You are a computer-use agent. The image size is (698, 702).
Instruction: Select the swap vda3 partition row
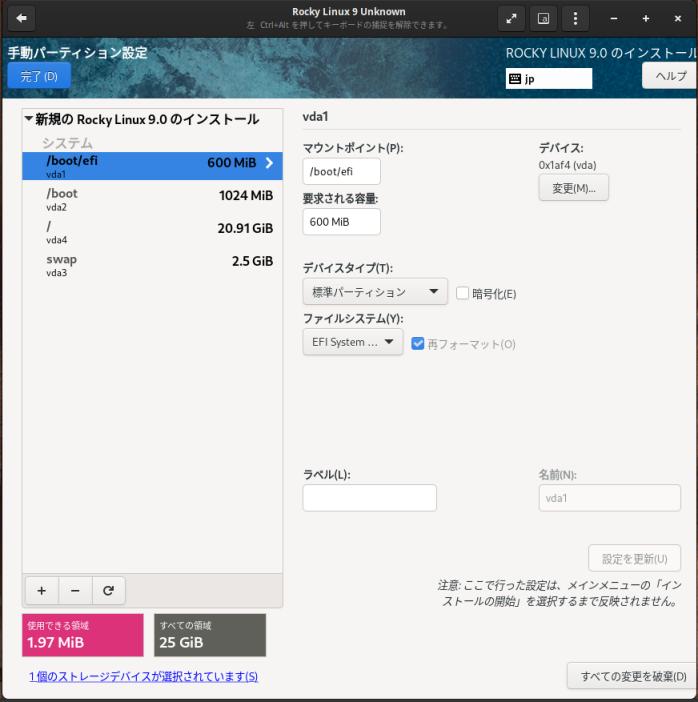152,265
